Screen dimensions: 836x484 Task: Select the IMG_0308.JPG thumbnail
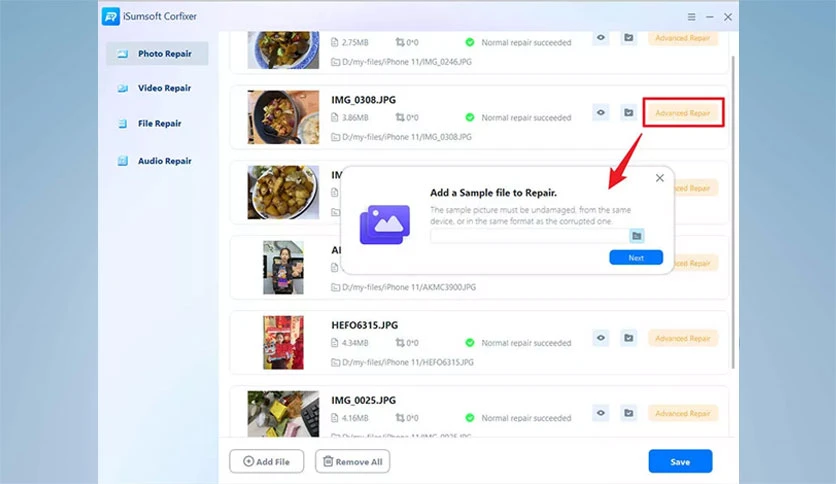click(283, 117)
